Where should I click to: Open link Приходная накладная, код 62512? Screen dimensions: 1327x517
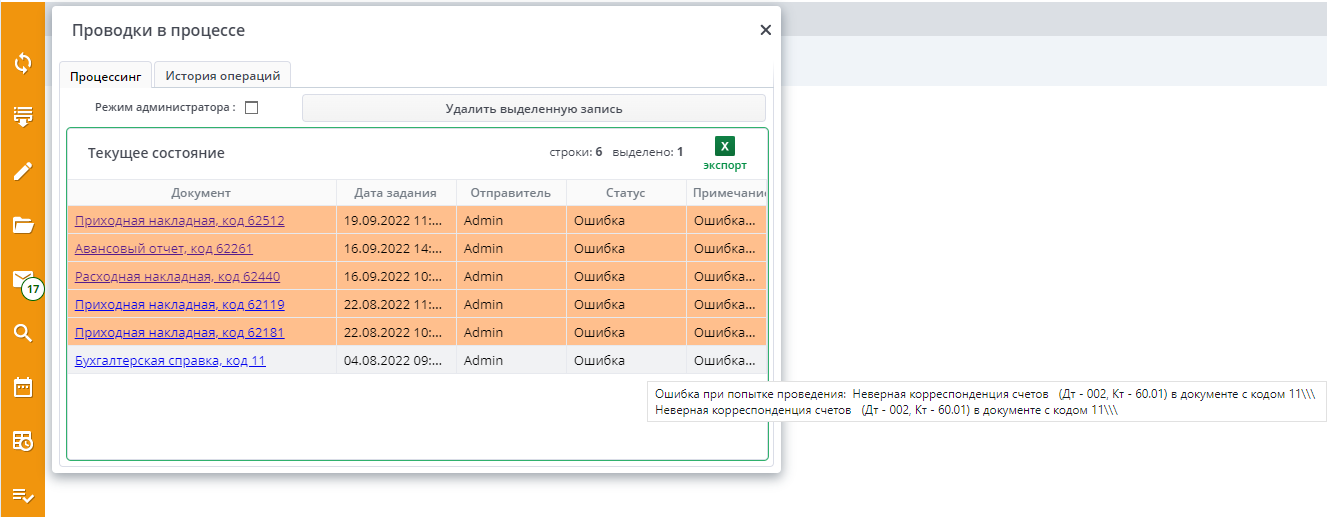point(180,220)
